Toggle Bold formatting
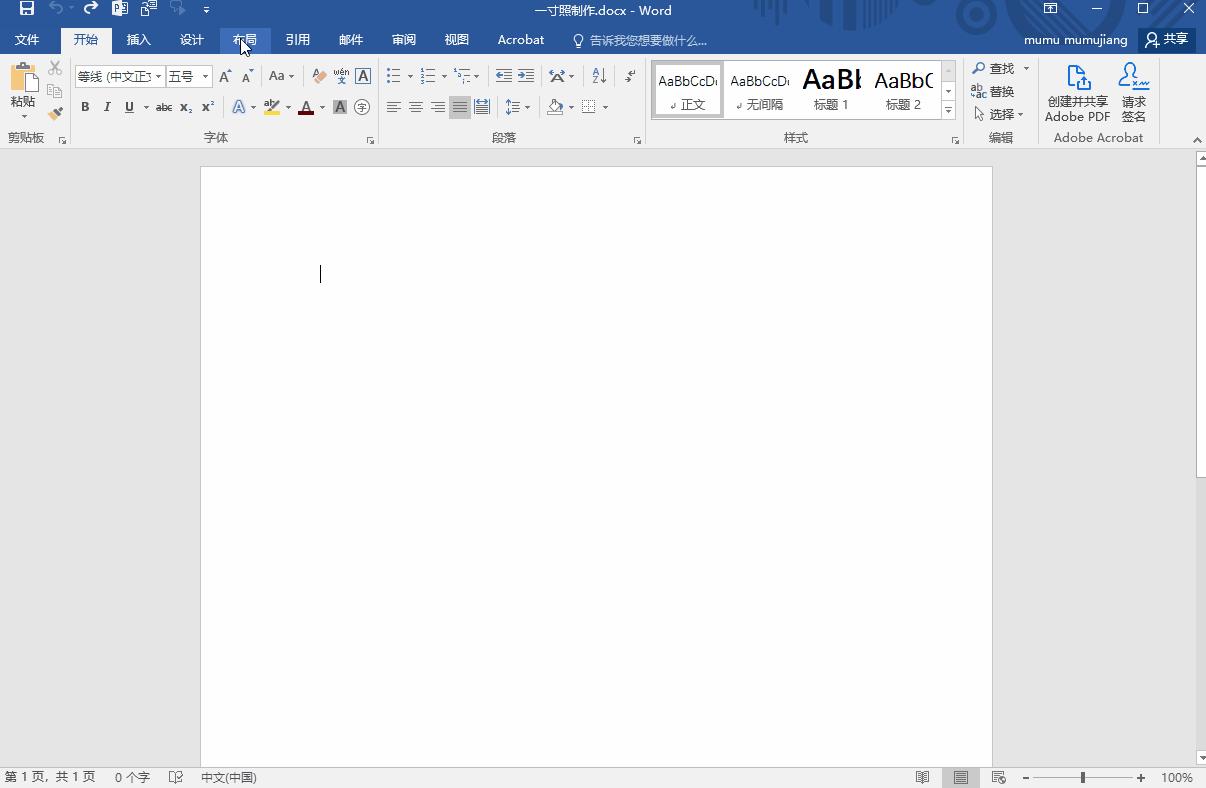 (x=85, y=107)
